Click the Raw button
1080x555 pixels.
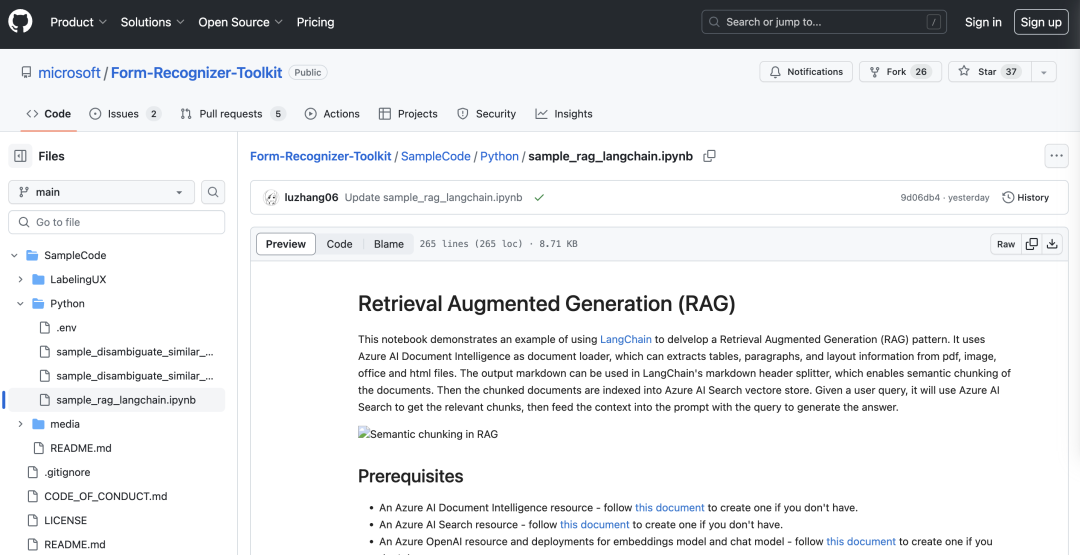pos(1005,244)
